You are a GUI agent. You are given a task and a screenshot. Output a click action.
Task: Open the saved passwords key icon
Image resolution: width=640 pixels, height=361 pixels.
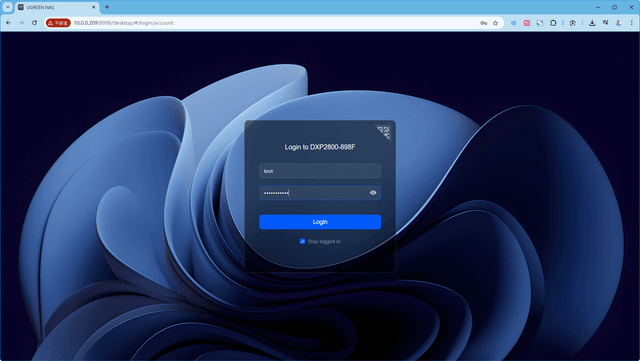pos(484,23)
